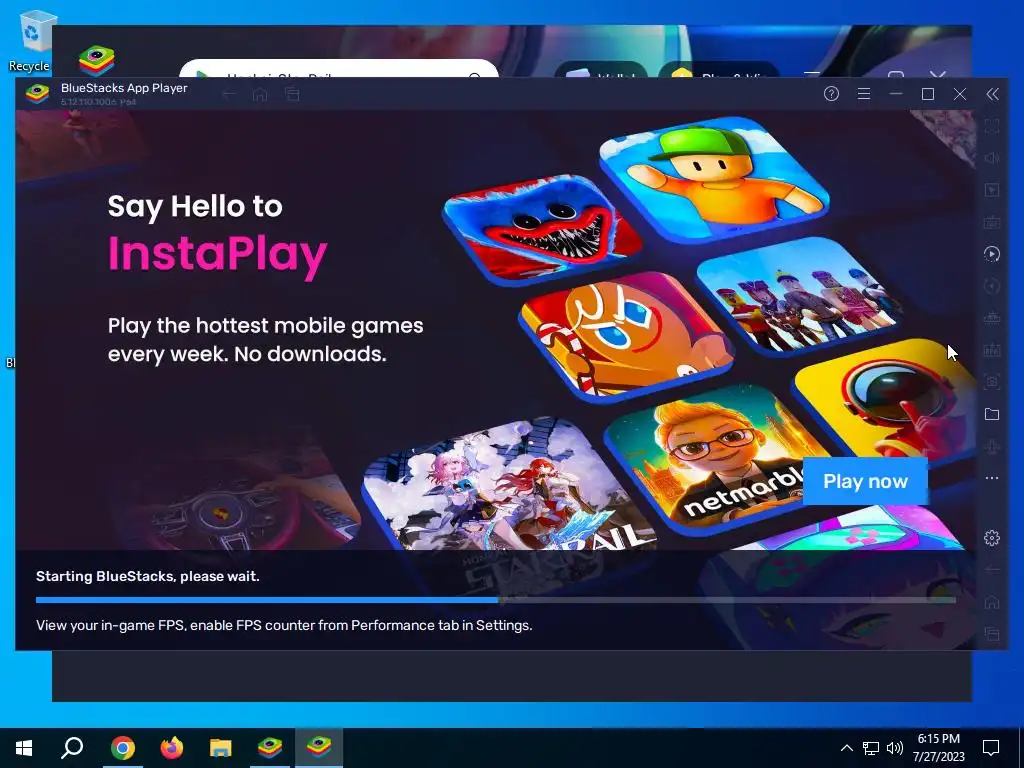The height and width of the screenshot is (768, 1024).
Task: Switch to the first BlueStacks taskbar icon
Action: (270, 748)
